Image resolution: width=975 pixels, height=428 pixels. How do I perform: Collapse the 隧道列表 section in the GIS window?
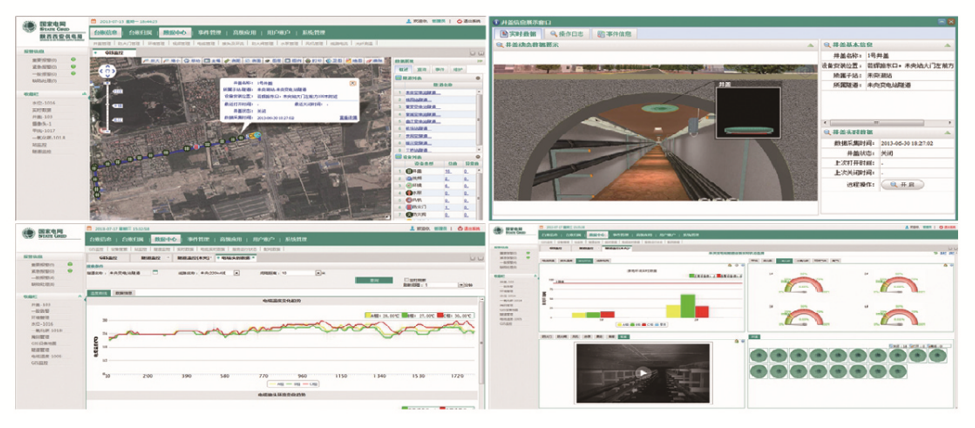[478, 78]
